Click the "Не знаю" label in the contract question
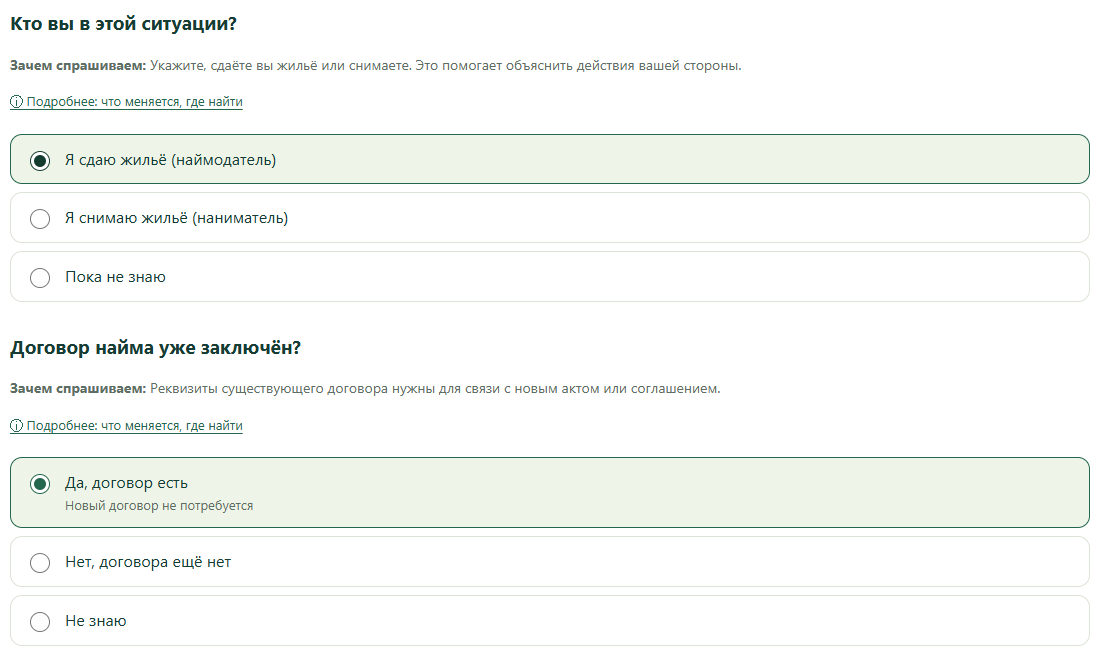Screen dimensions: 1100x661 (x=96, y=621)
